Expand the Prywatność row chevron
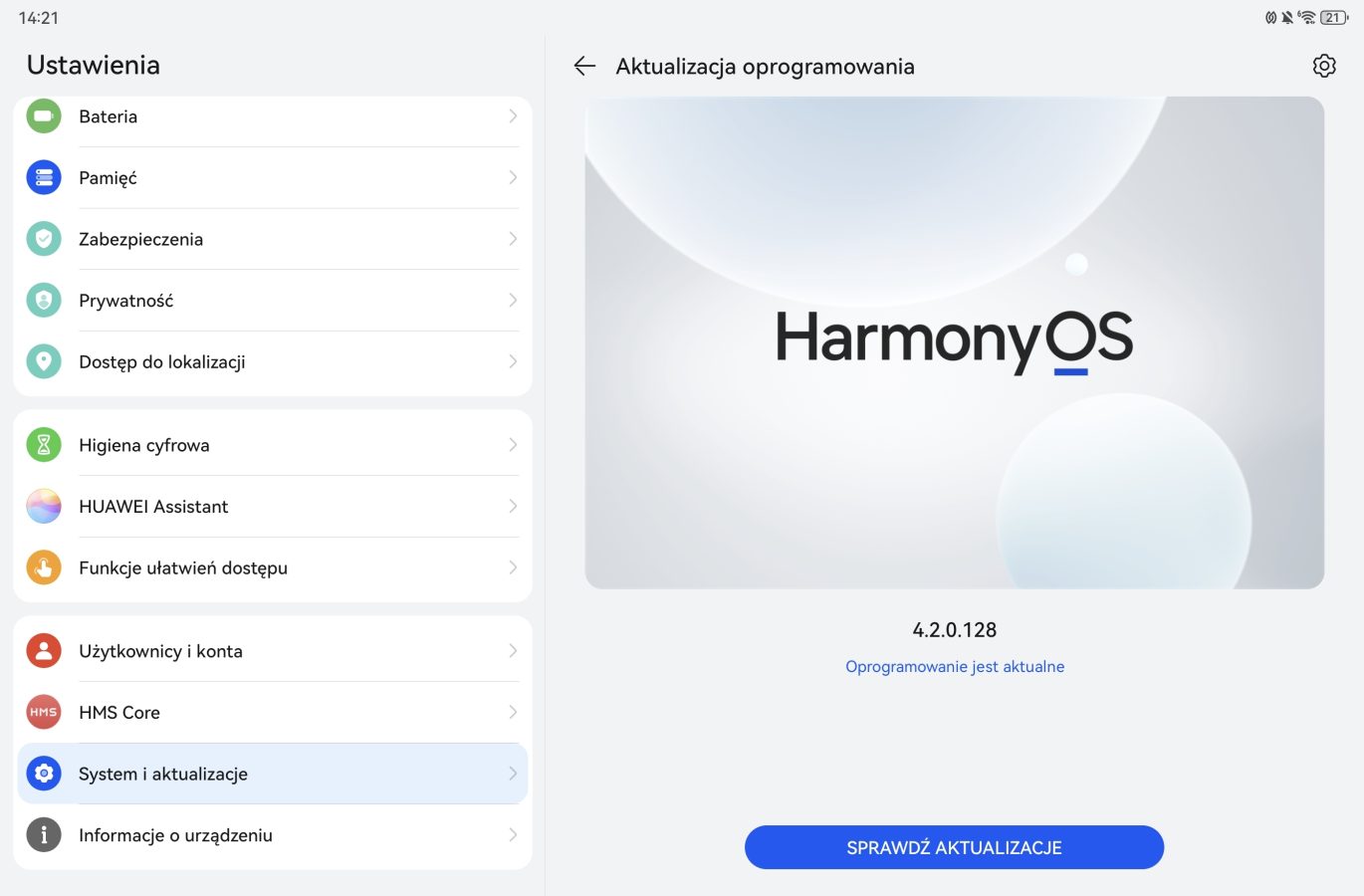This screenshot has height=896, width=1364. pos(513,301)
